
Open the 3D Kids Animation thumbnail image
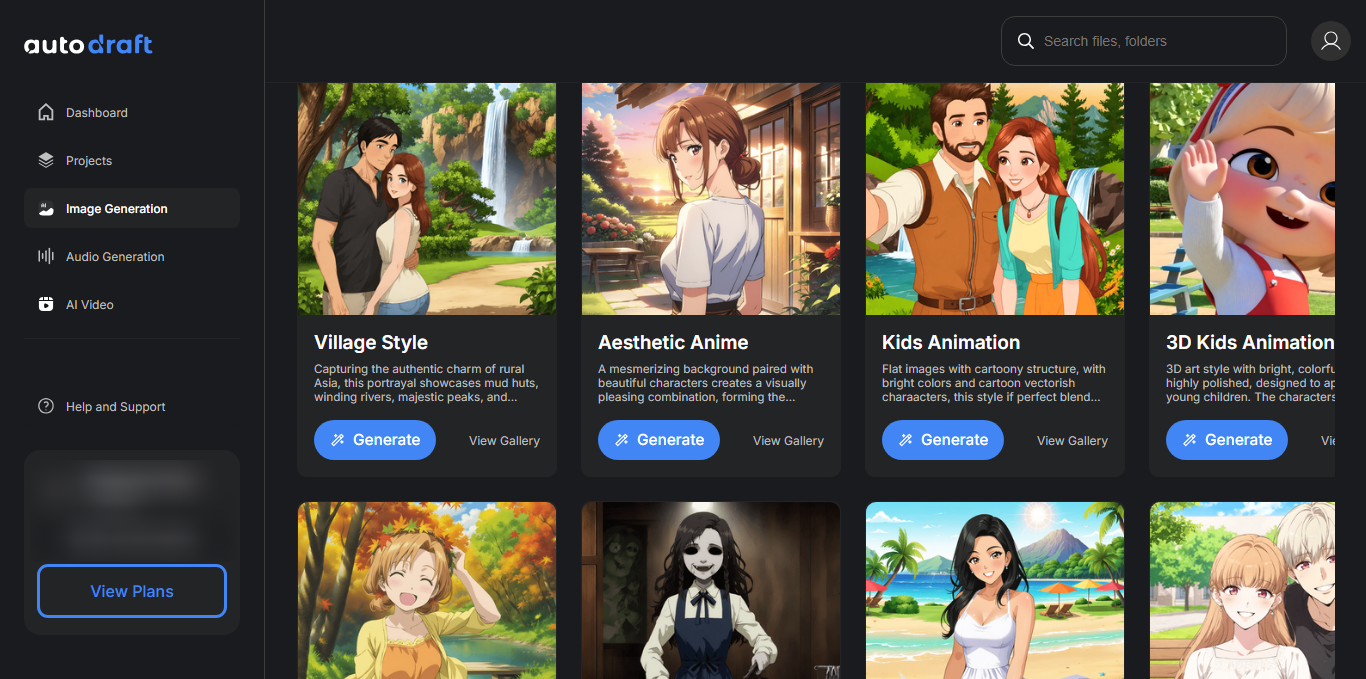click(x=1242, y=199)
